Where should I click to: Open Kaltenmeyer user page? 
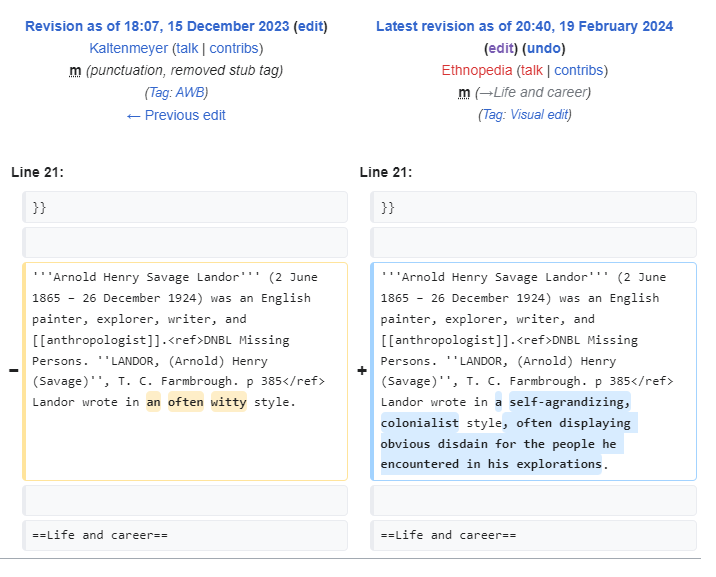point(129,48)
